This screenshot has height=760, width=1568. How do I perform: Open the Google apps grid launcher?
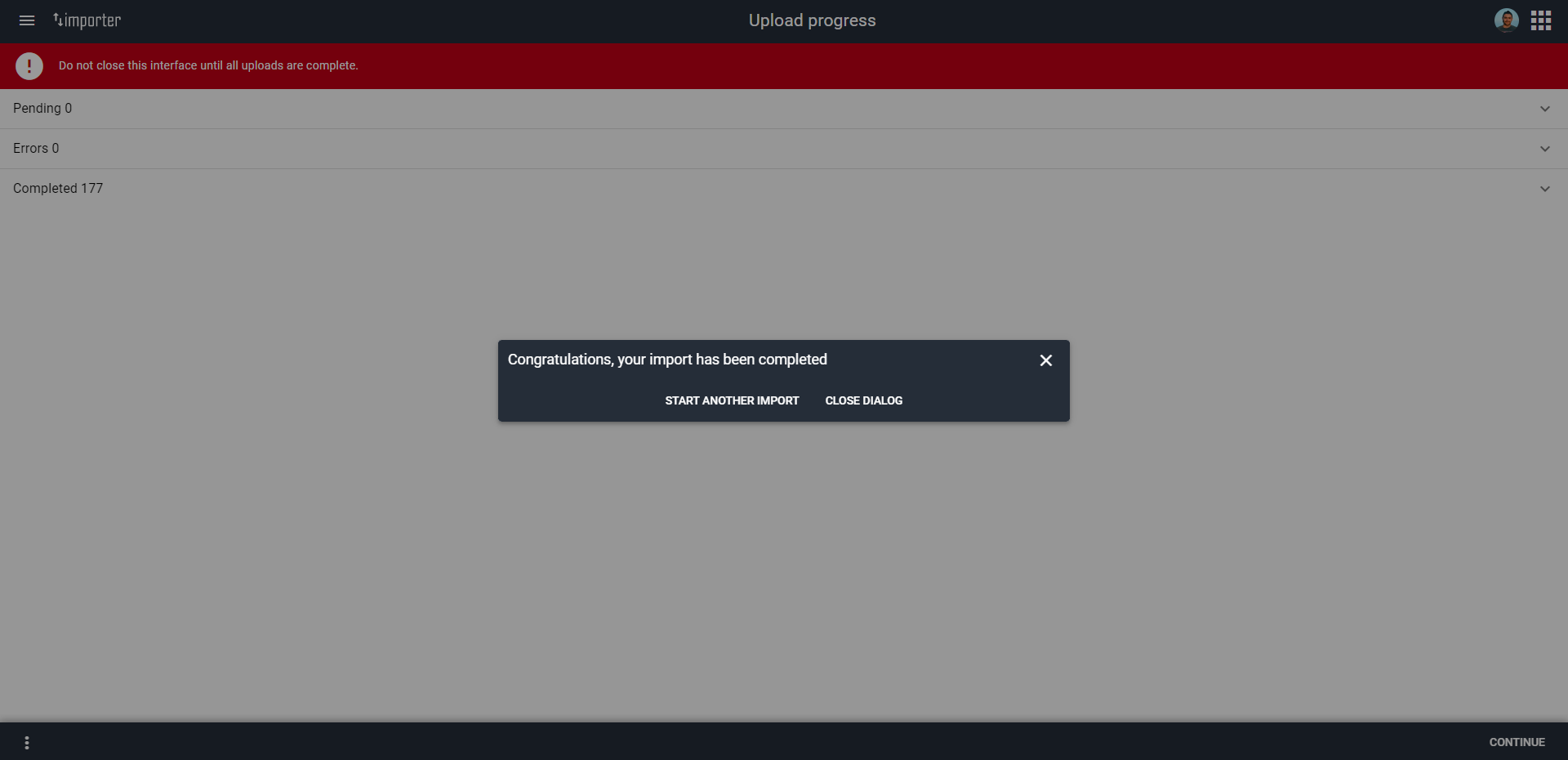coord(1541,20)
